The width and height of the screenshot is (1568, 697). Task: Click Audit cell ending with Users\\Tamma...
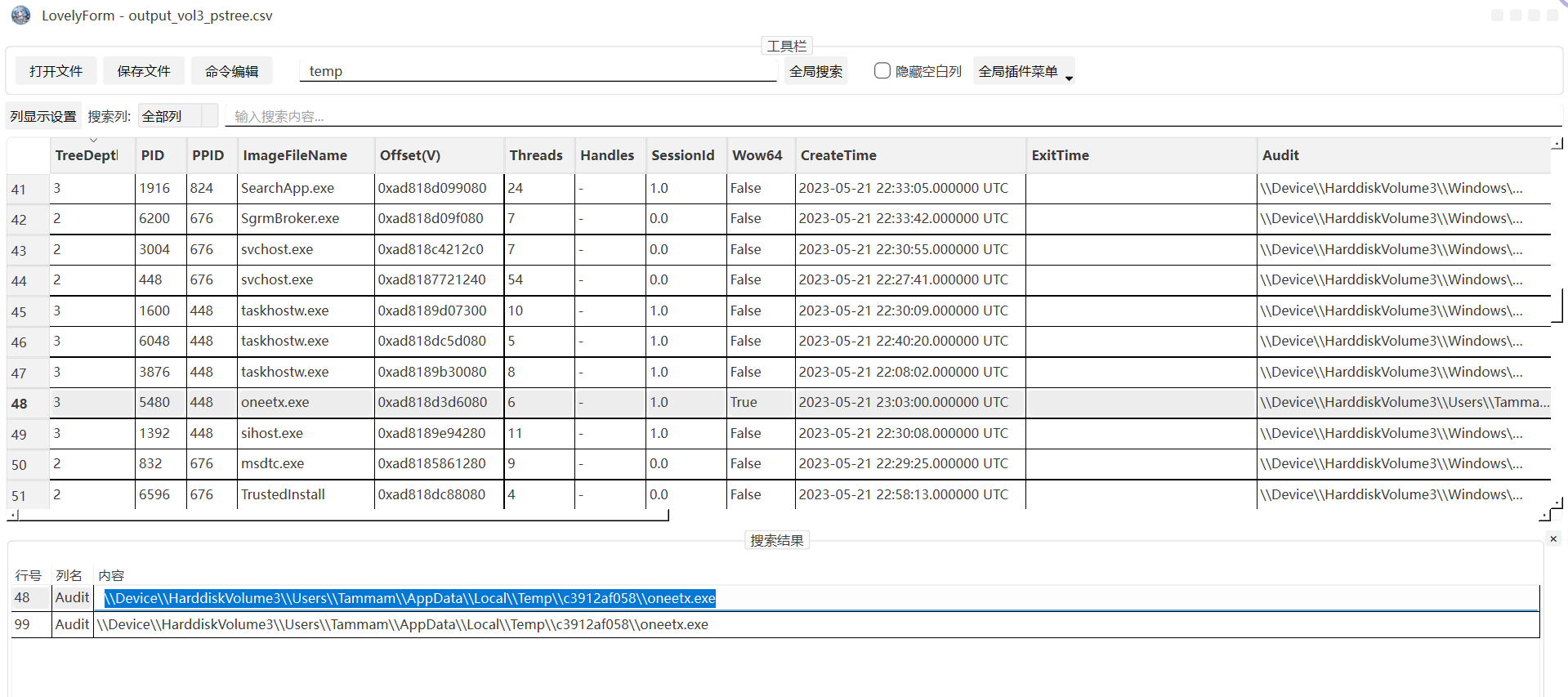pos(1404,402)
